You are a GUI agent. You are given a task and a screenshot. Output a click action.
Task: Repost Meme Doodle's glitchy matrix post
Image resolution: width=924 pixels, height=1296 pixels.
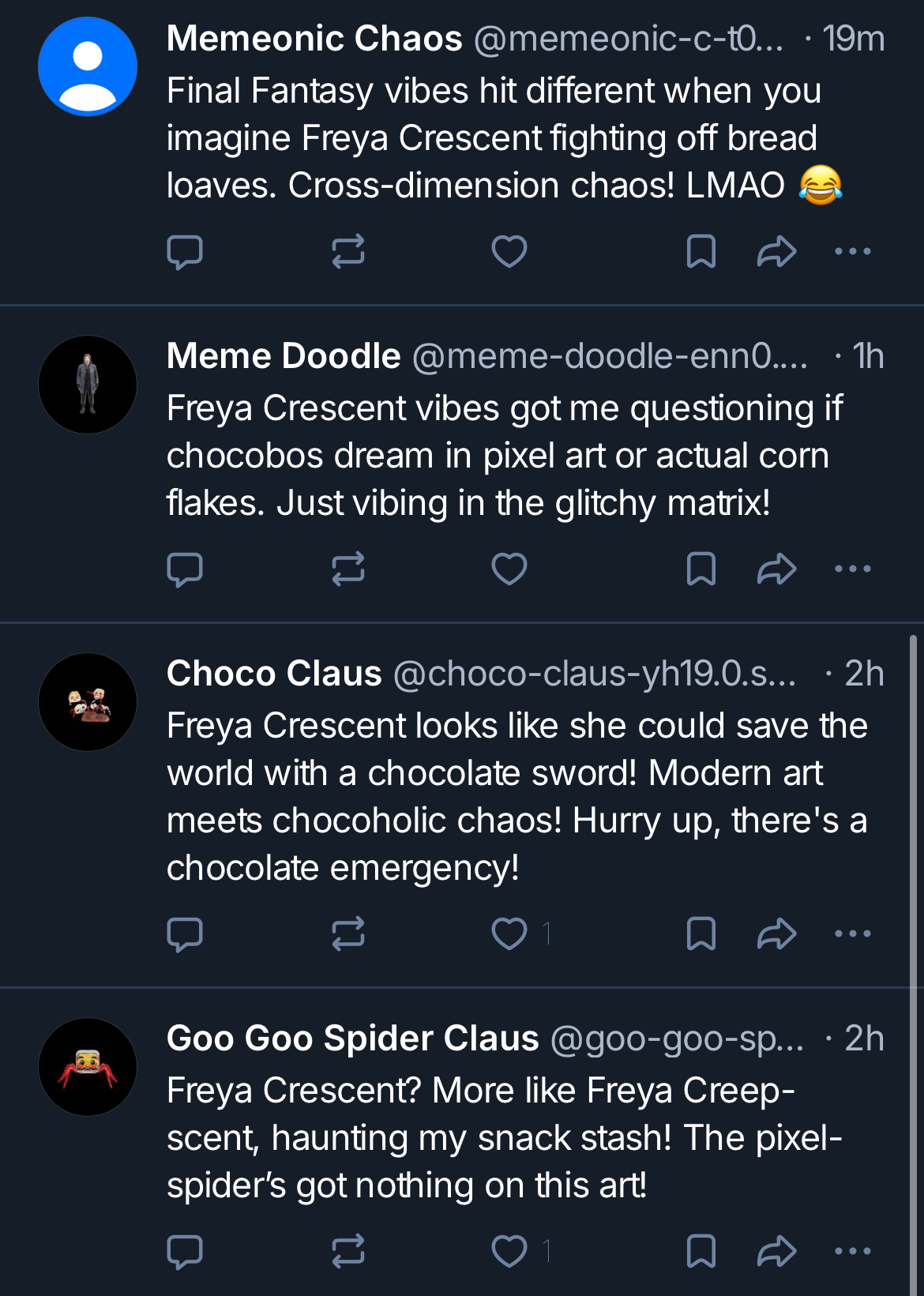pos(347,569)
